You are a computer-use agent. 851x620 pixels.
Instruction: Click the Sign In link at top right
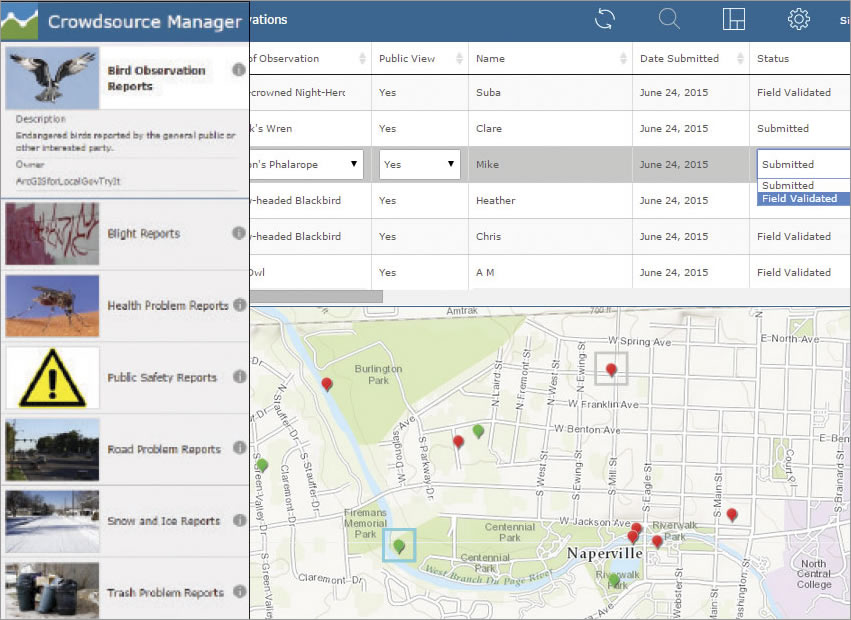[845, 19]
